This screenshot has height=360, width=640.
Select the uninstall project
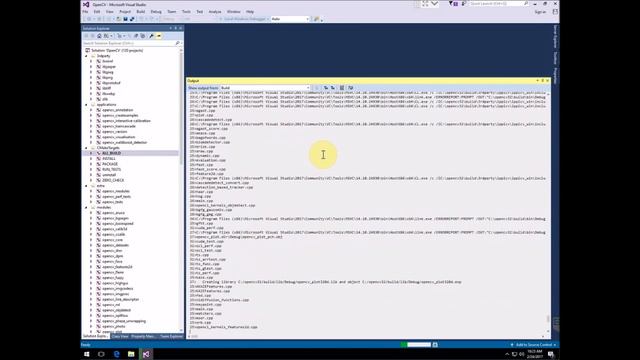pos(109,175)
